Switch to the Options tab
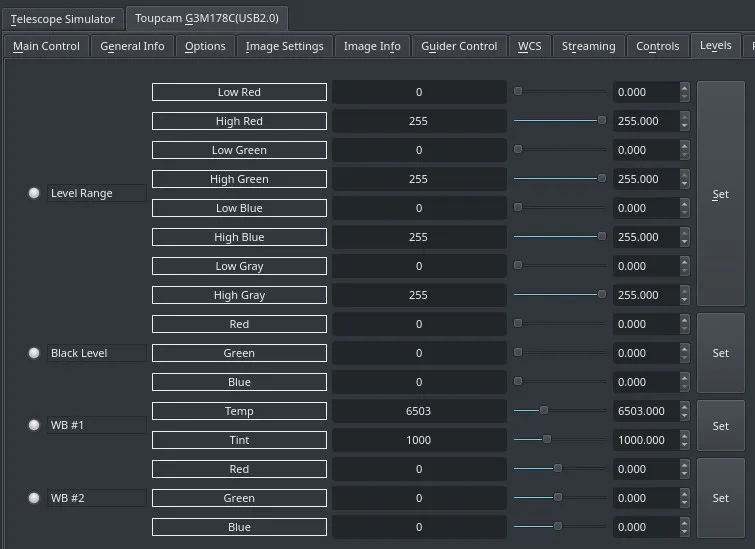Screen dimensions: 755x549 coord(205,46)
